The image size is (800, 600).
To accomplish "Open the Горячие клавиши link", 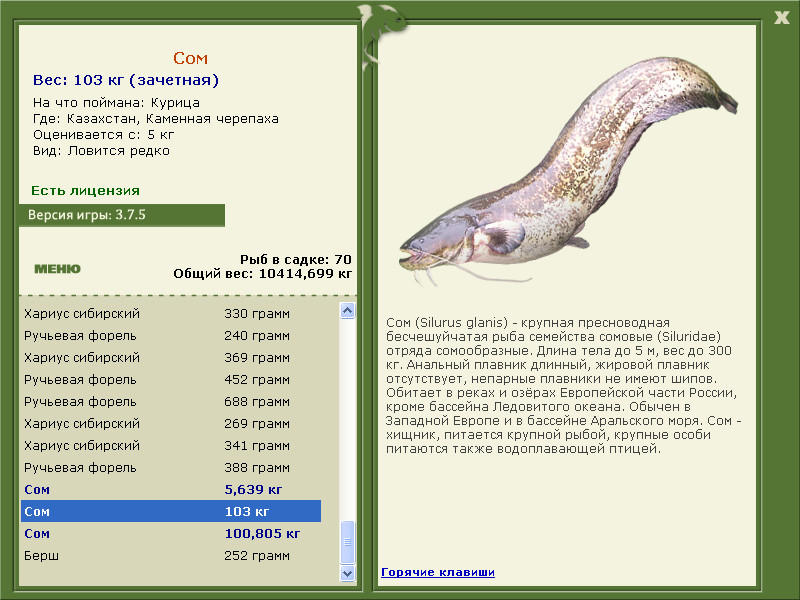I will pyautogui.click(x=438, y=572).
